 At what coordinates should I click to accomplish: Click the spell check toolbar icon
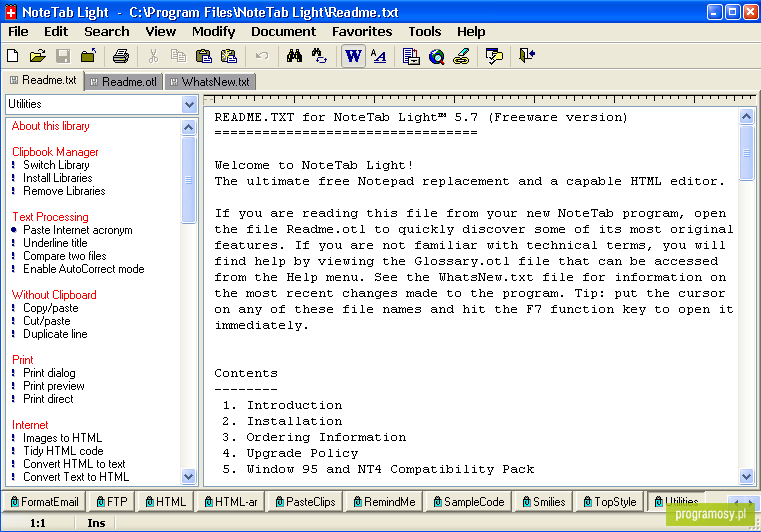click(494, 56)
